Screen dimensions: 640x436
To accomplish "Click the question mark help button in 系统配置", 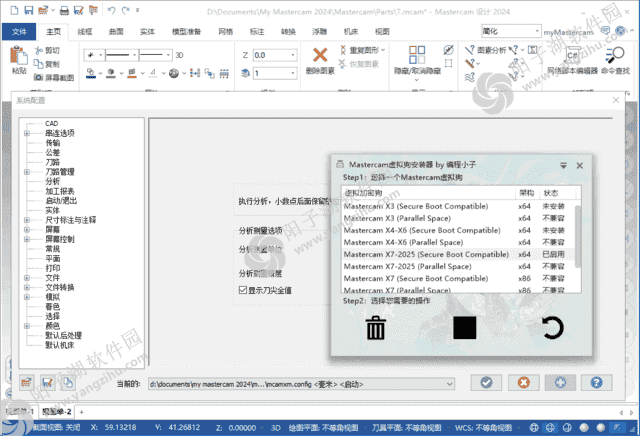I will click(x=597, y=383).
